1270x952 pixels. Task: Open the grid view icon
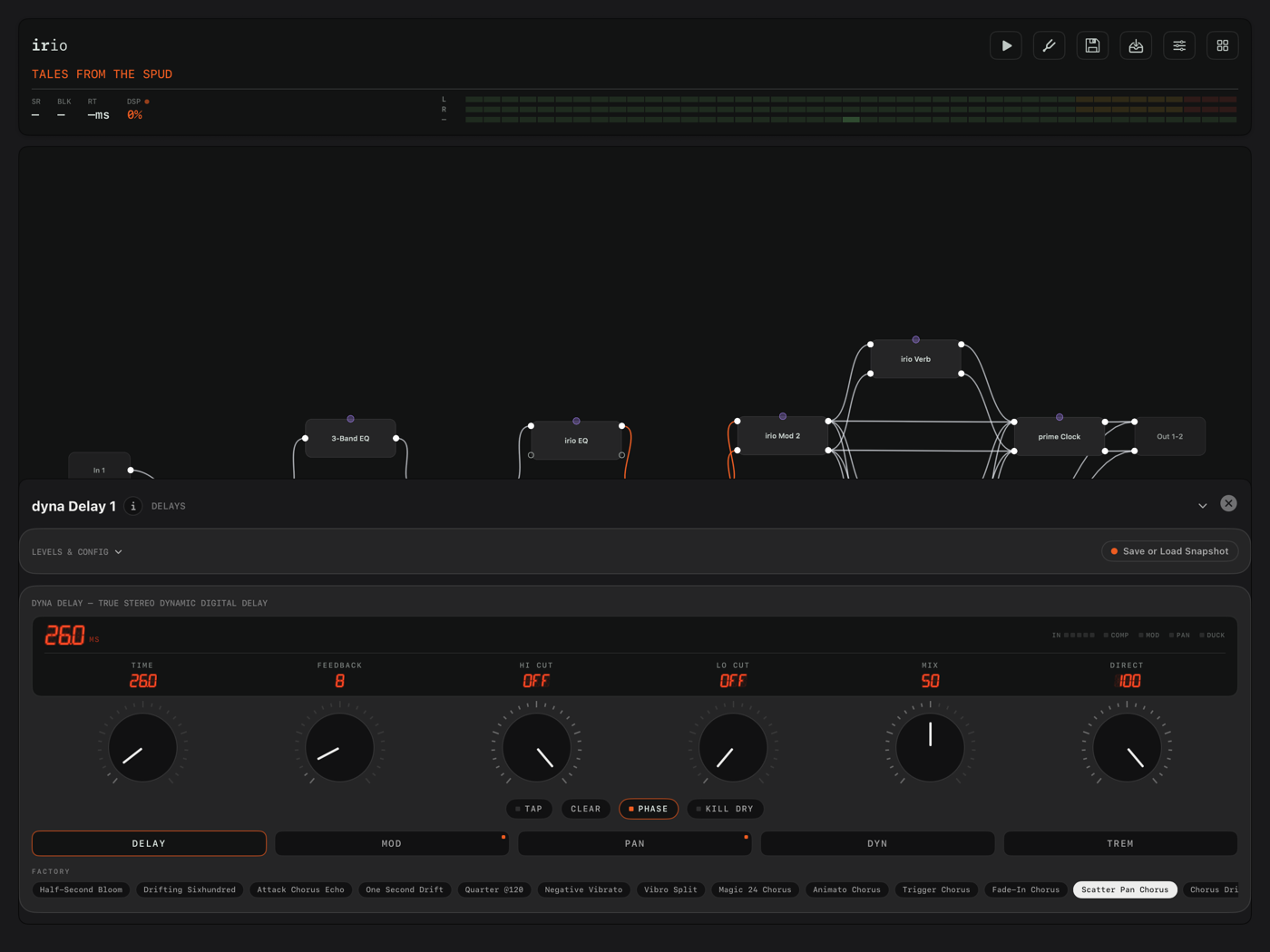(1223, 45)
